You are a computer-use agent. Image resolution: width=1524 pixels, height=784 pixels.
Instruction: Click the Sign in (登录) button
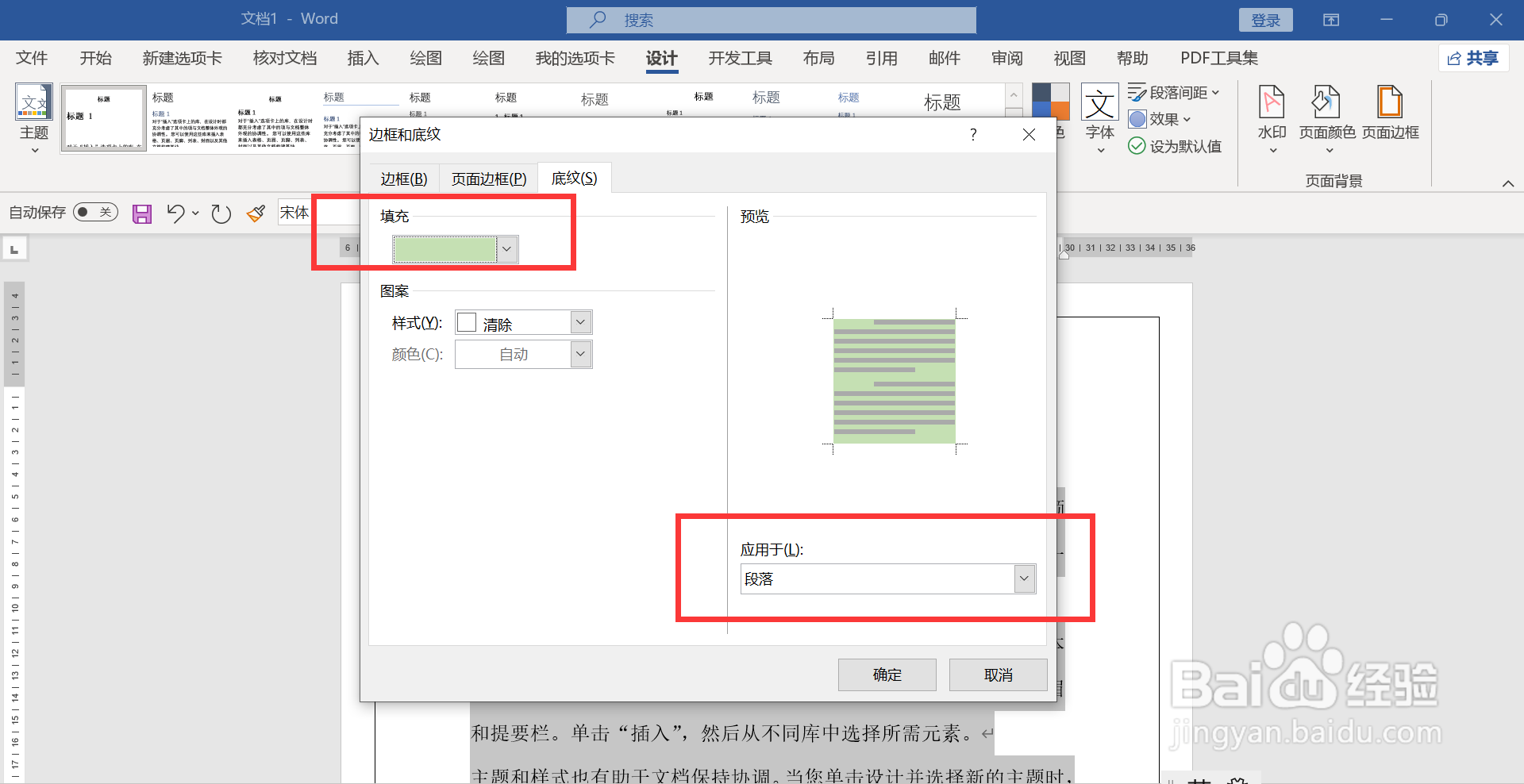point(1266,20)
